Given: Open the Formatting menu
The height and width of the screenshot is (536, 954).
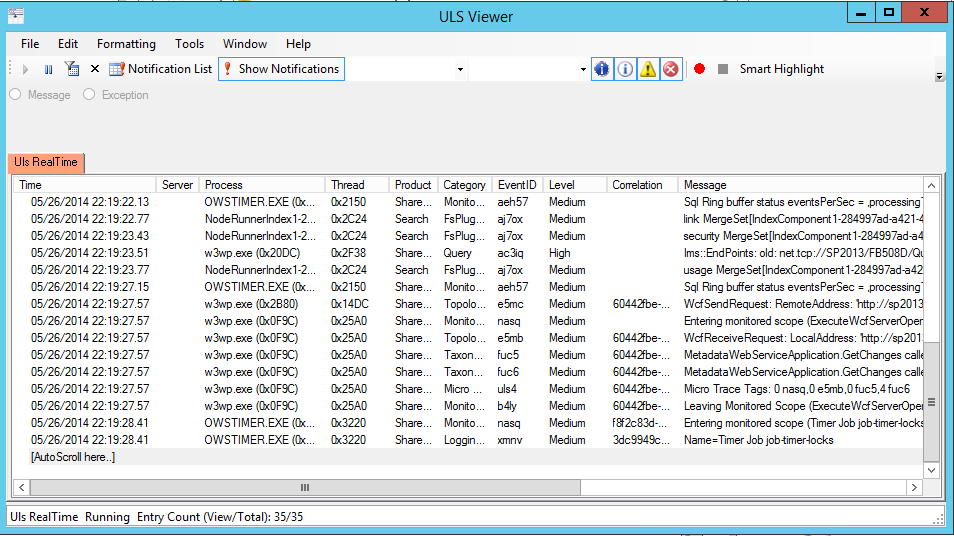Looking at the screenshot, I should (126, 44).
